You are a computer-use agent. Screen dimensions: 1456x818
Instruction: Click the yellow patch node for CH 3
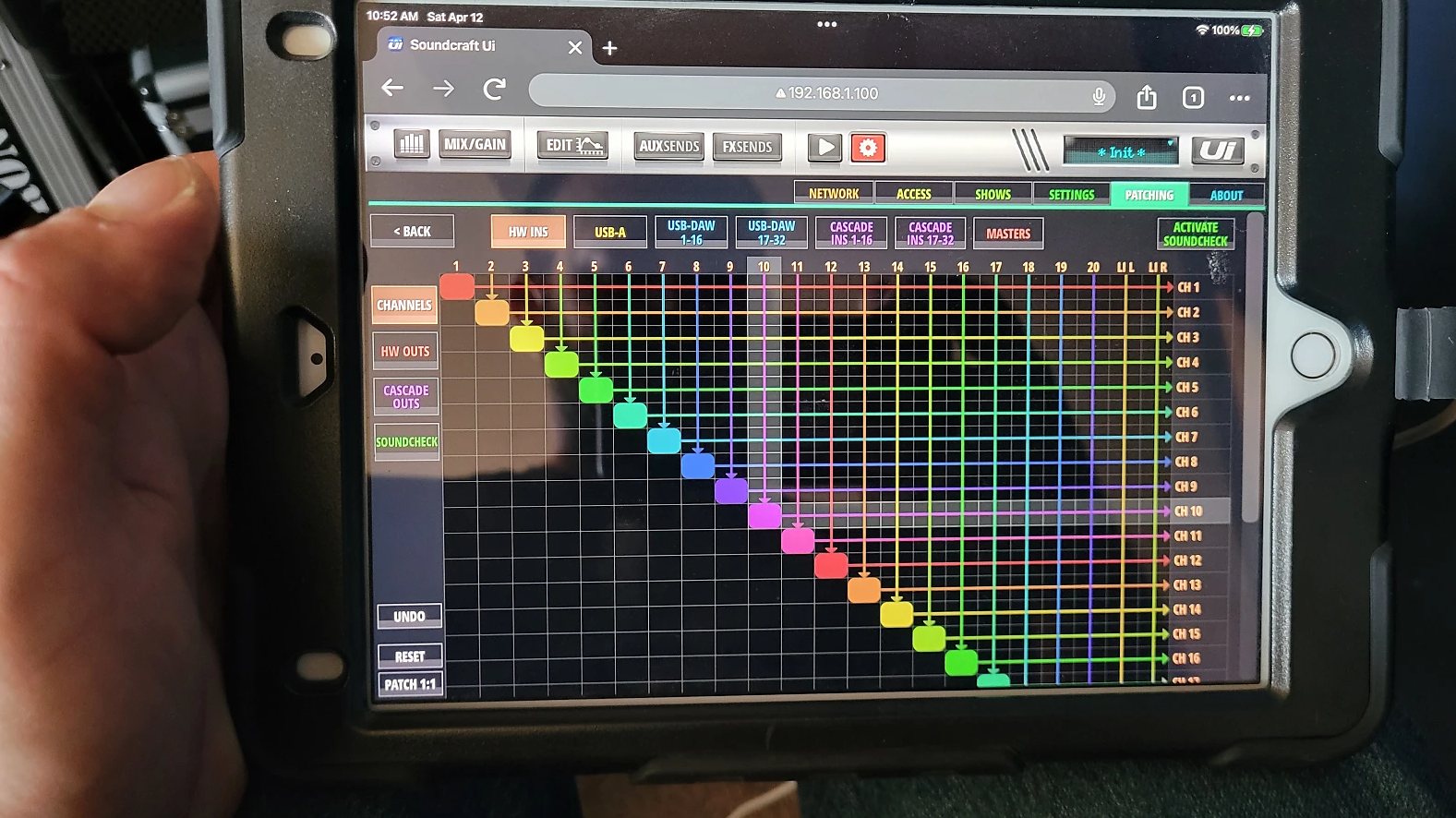point(526,339)
